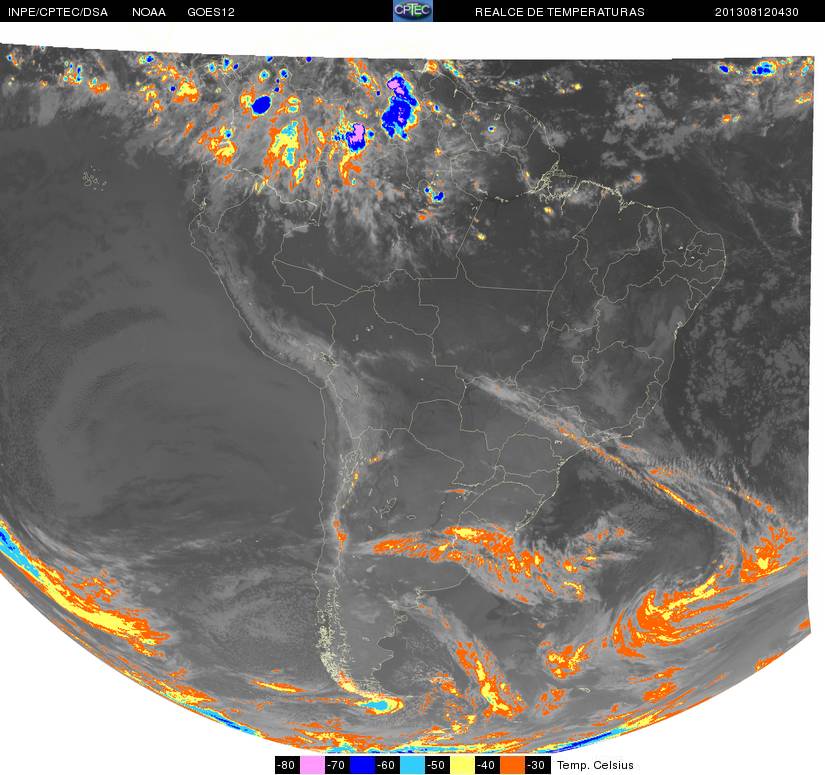Click the -60 legend value
Viewport: 825px width, 775px height.
(387, 765)
